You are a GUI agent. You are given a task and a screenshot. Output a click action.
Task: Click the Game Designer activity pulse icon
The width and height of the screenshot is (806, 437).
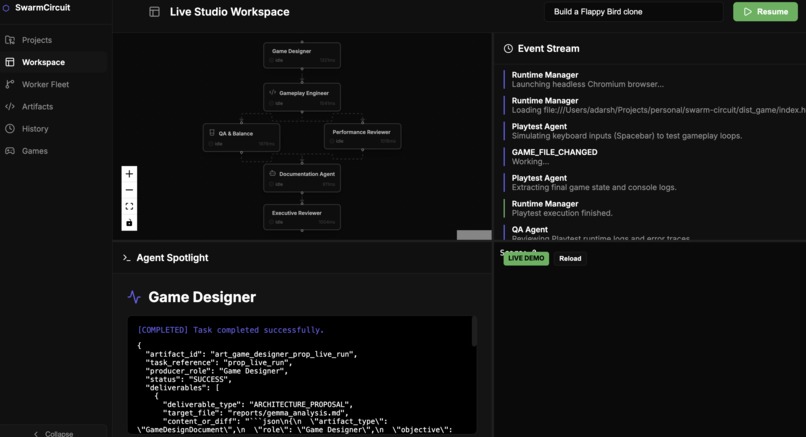click(x=134, y=297)
